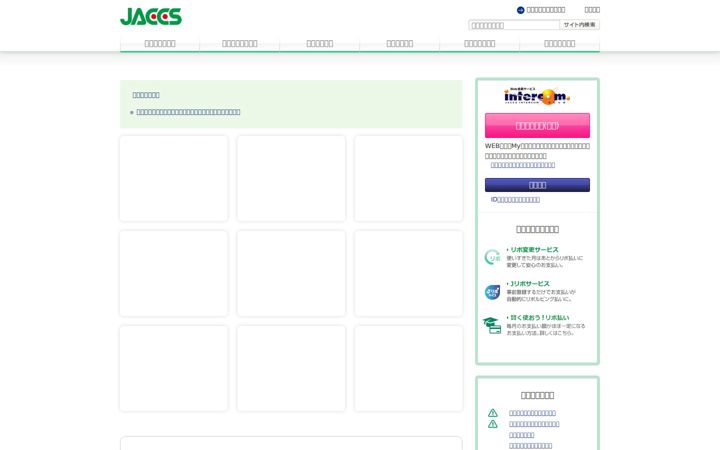
Task: Open the Jリボサービス blue badge icon
Action: click(492, 292)
